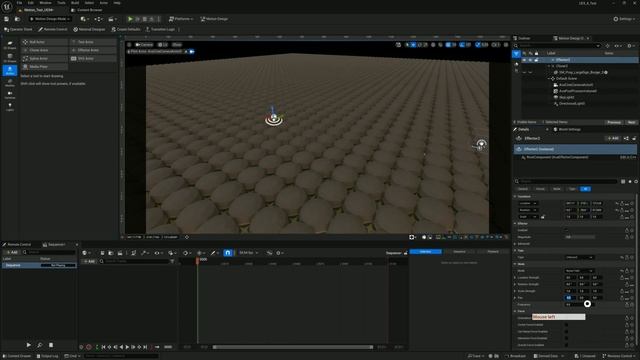Open the Platforms dropdown
The image size is (640, 360).
181,19
